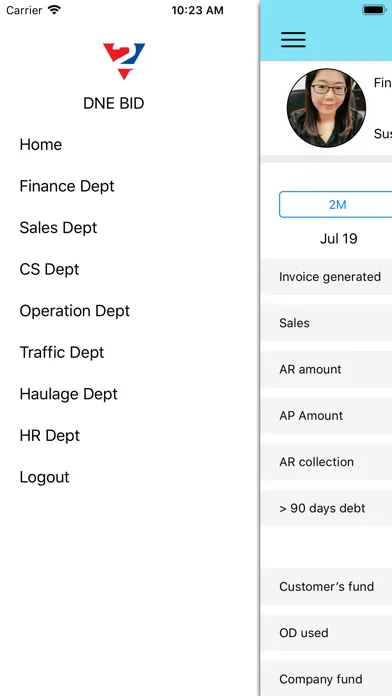The width and height of the screenshot is (392, 696).
Task: Open the AR collection row
Action: [x=326, y=462]
